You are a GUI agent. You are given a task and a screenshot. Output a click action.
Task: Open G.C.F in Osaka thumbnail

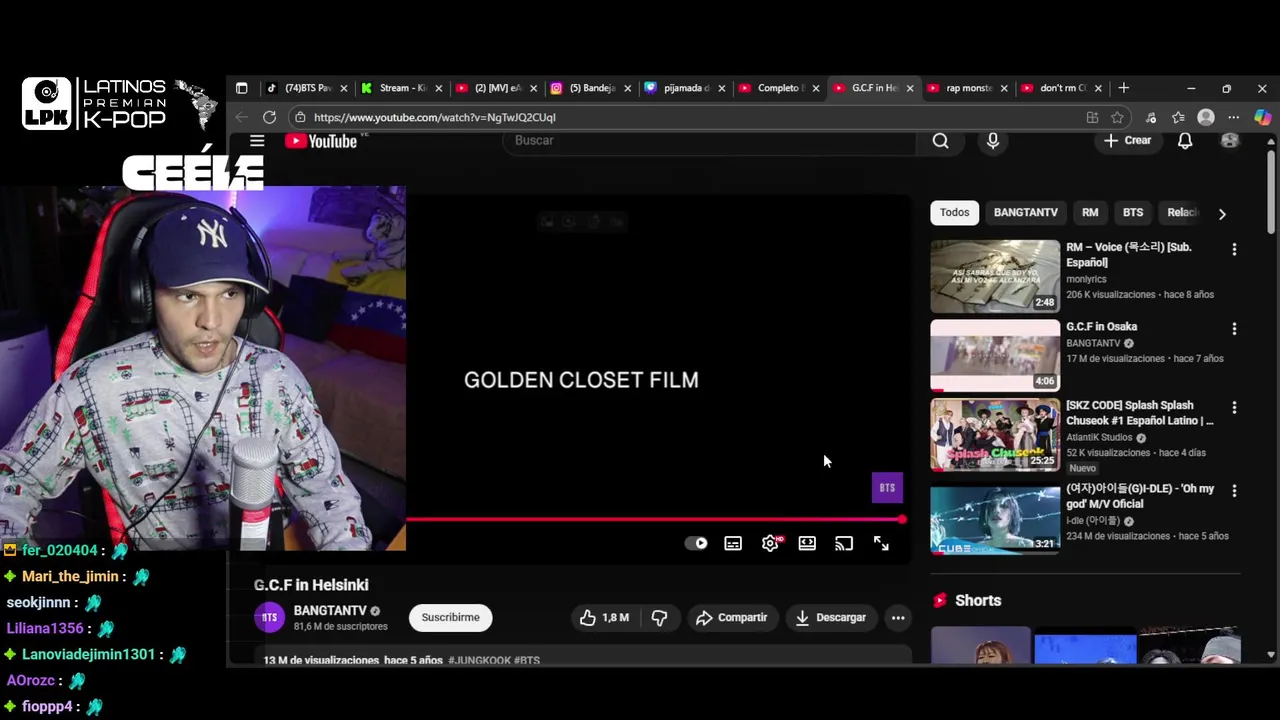(995, 356)
